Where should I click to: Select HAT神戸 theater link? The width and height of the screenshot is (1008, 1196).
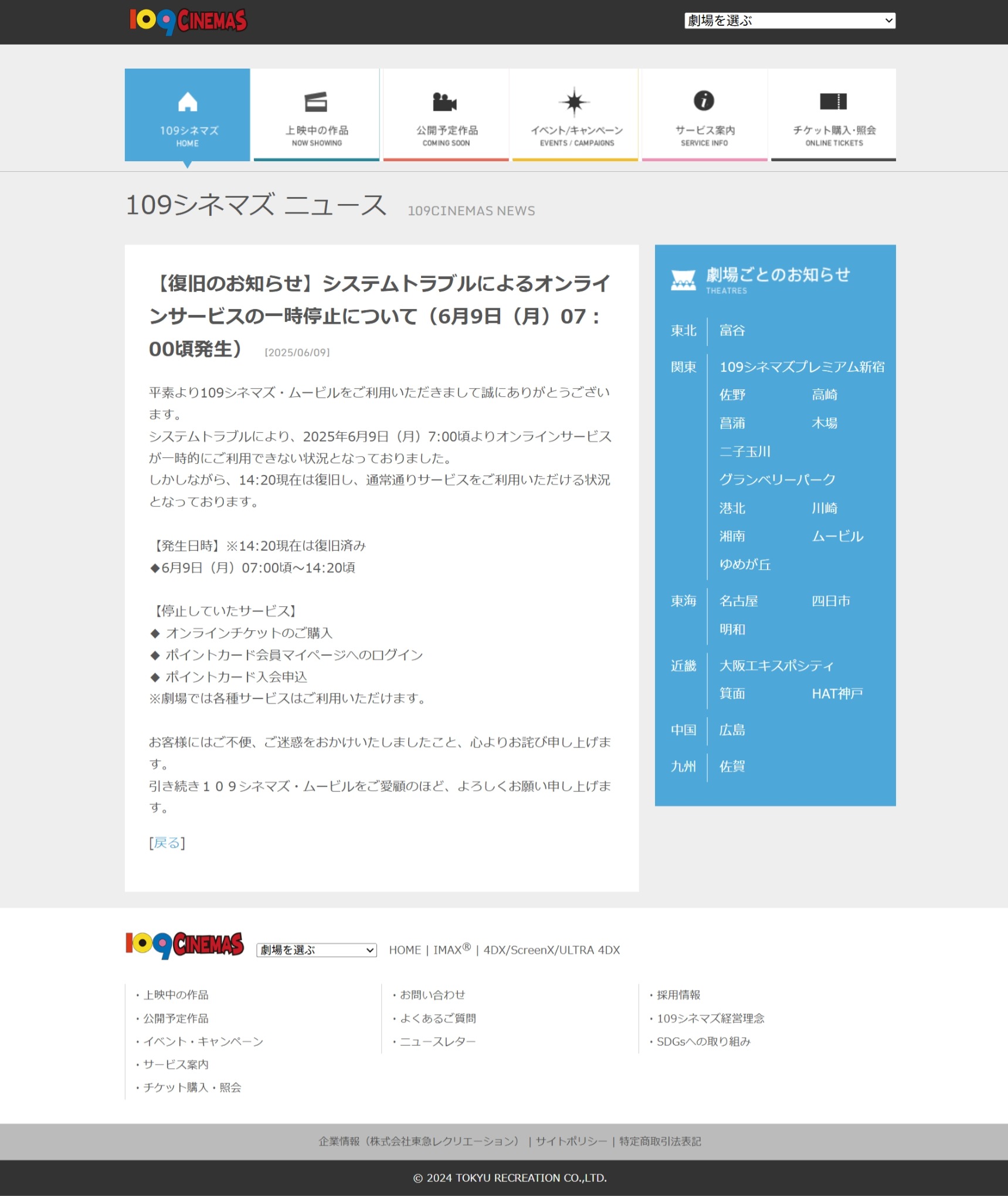tap(837, 694)
